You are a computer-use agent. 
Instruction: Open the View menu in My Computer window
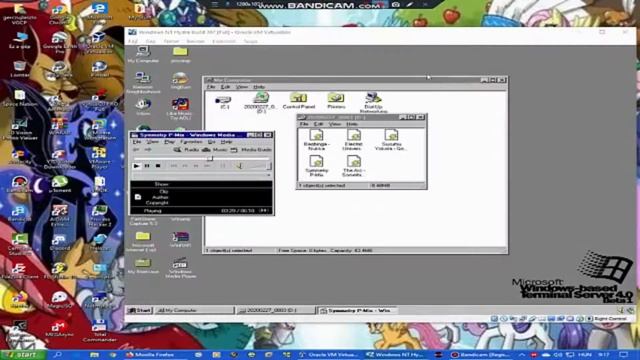click(242, 87)
